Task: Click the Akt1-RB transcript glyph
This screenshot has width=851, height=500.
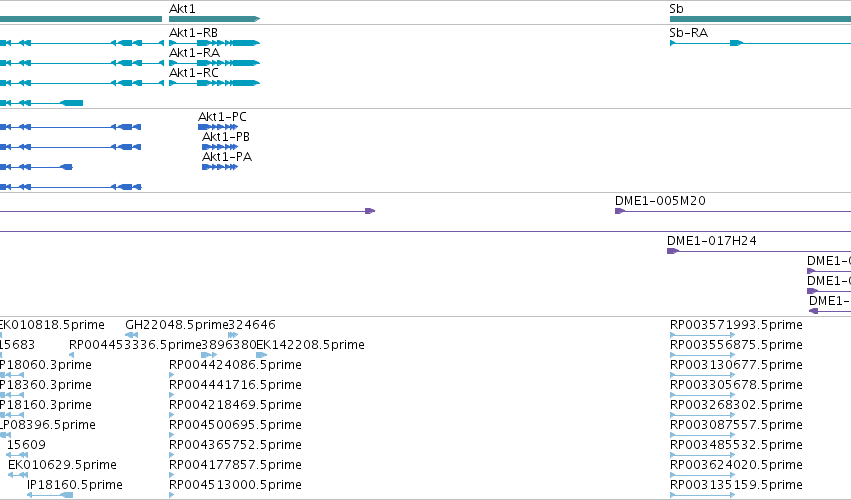Action: click(214, 43)
